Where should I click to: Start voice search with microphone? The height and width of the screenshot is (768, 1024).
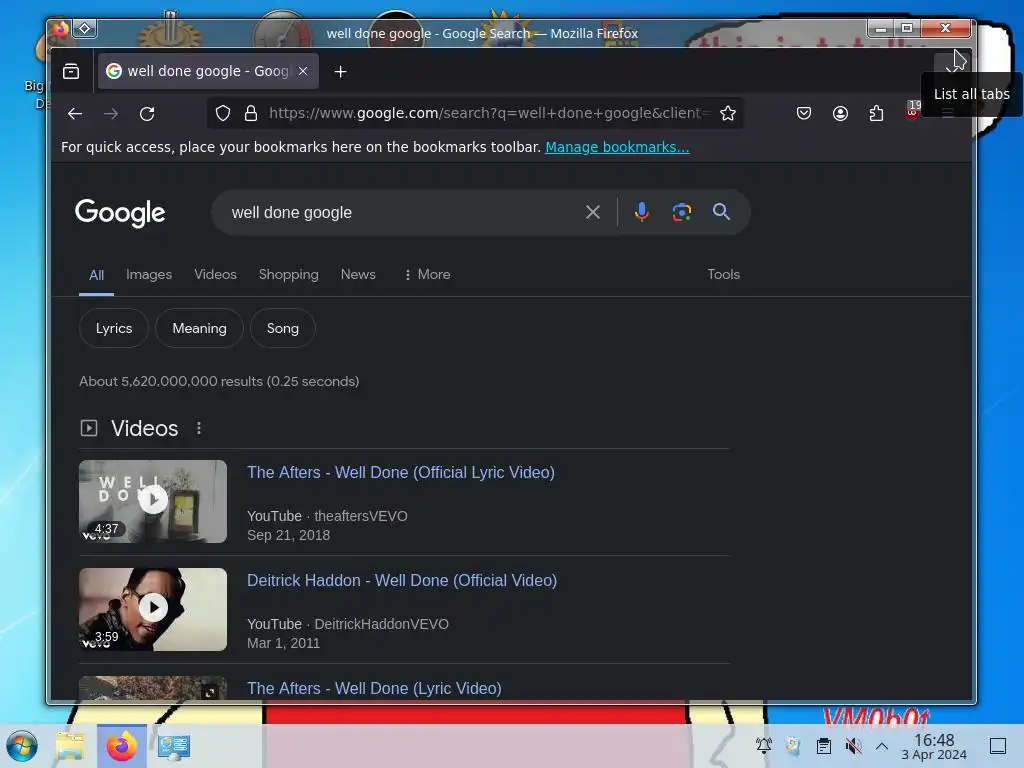[642, 212]
